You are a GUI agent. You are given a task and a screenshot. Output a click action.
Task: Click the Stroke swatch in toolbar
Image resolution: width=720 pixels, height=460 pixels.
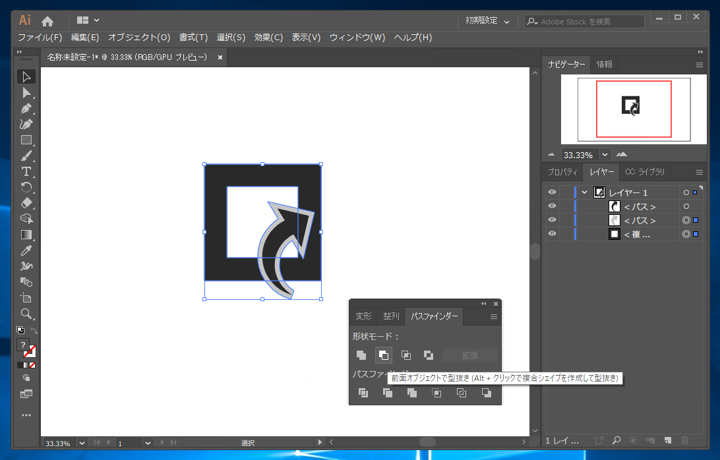tap(30, 352)
